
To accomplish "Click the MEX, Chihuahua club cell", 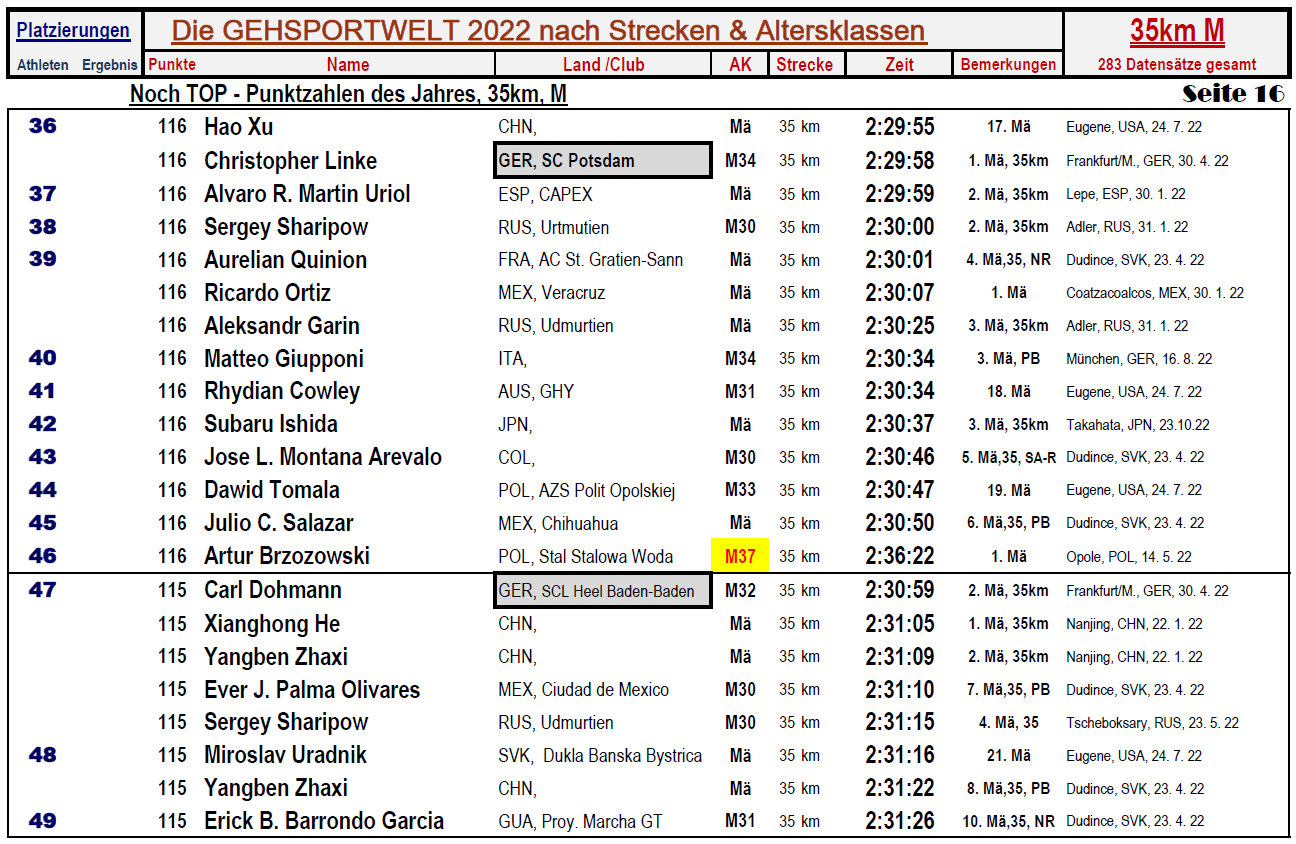I will coord(558,523).
